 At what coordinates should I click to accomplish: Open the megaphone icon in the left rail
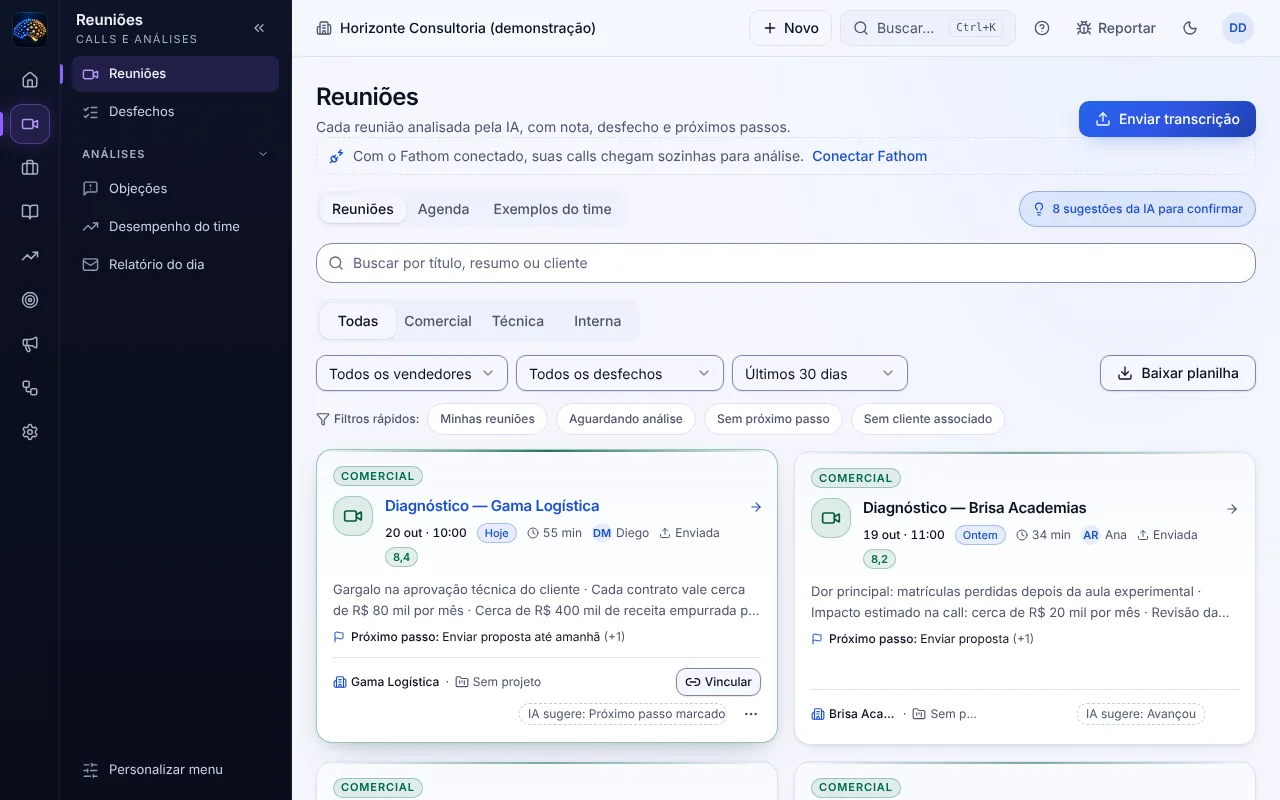pos(30,344)
